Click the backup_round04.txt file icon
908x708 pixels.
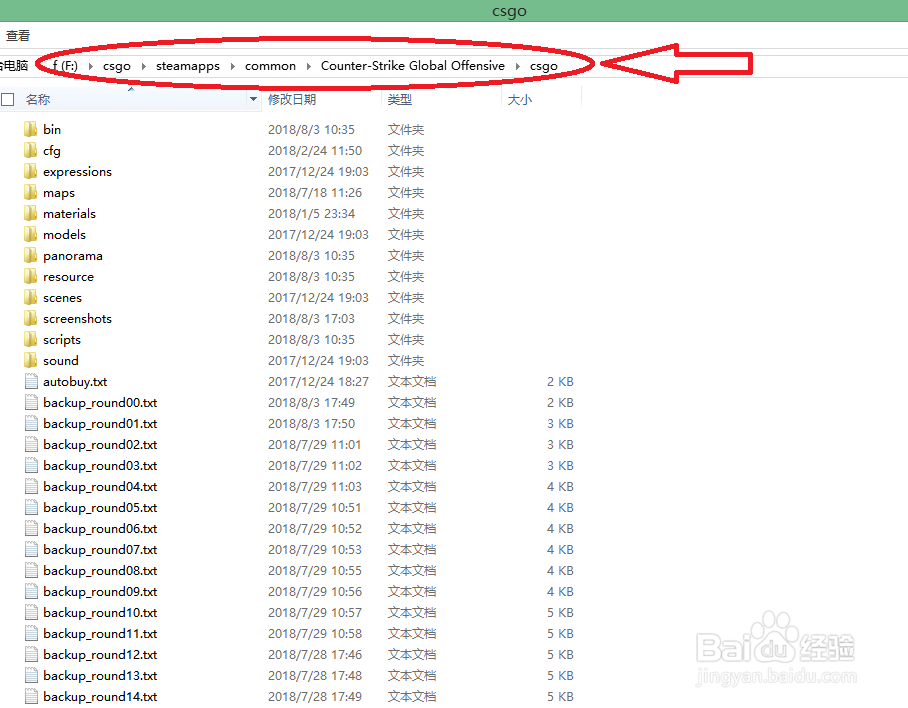pyautogui.click(x=32, y=486)
